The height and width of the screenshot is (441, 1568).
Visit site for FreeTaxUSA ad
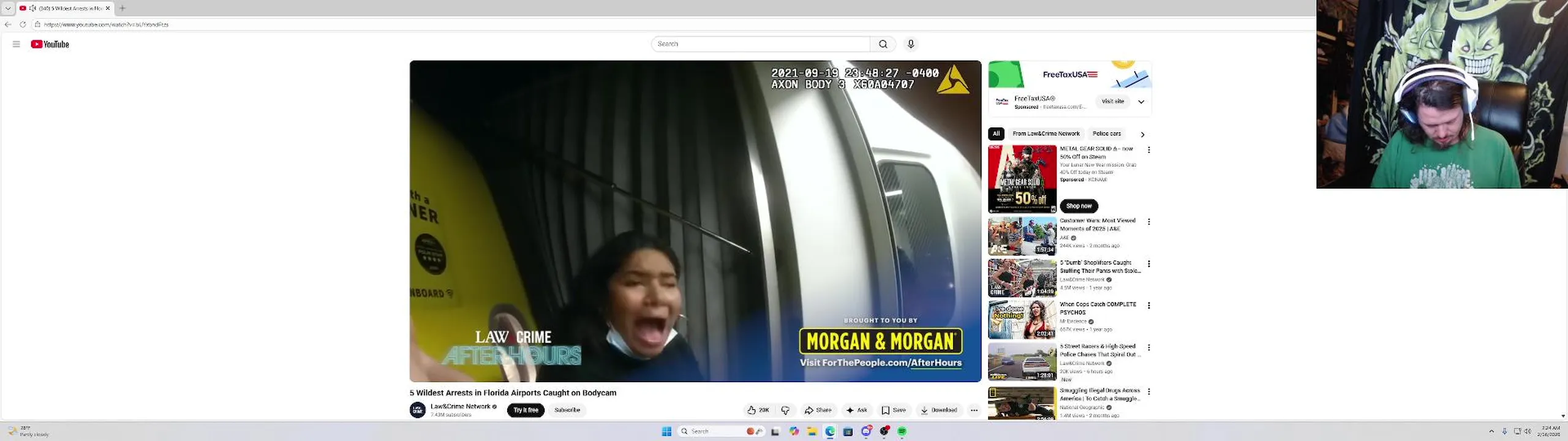1113,102
